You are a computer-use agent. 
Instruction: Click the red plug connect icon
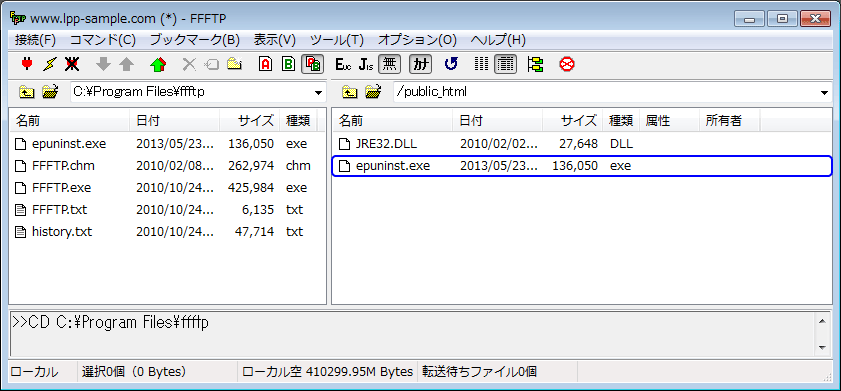pyautogui.click(x=26, y=65)
